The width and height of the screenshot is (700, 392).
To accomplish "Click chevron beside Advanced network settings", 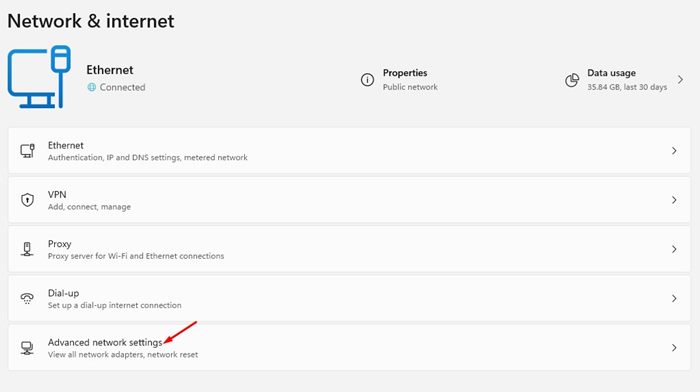I will [674, 348].
